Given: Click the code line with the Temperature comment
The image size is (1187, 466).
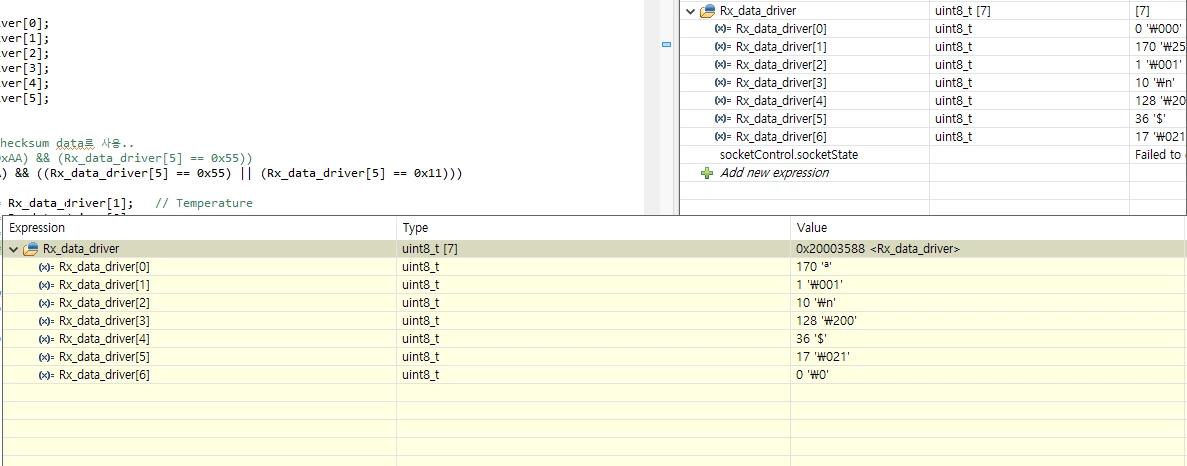Looking at the screenshot, I should pos(126,203).
